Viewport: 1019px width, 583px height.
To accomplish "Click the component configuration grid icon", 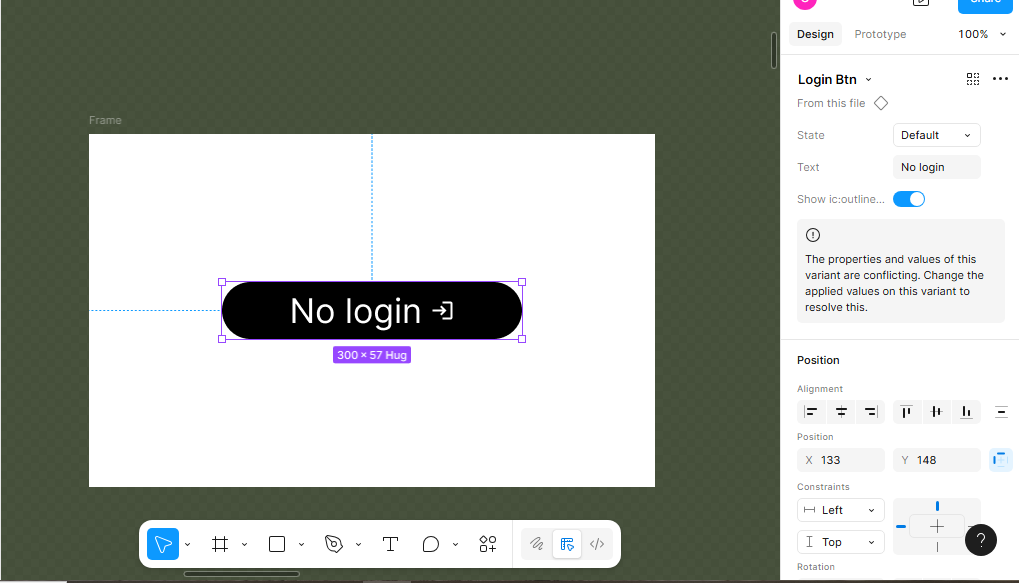I will point(973,79).
